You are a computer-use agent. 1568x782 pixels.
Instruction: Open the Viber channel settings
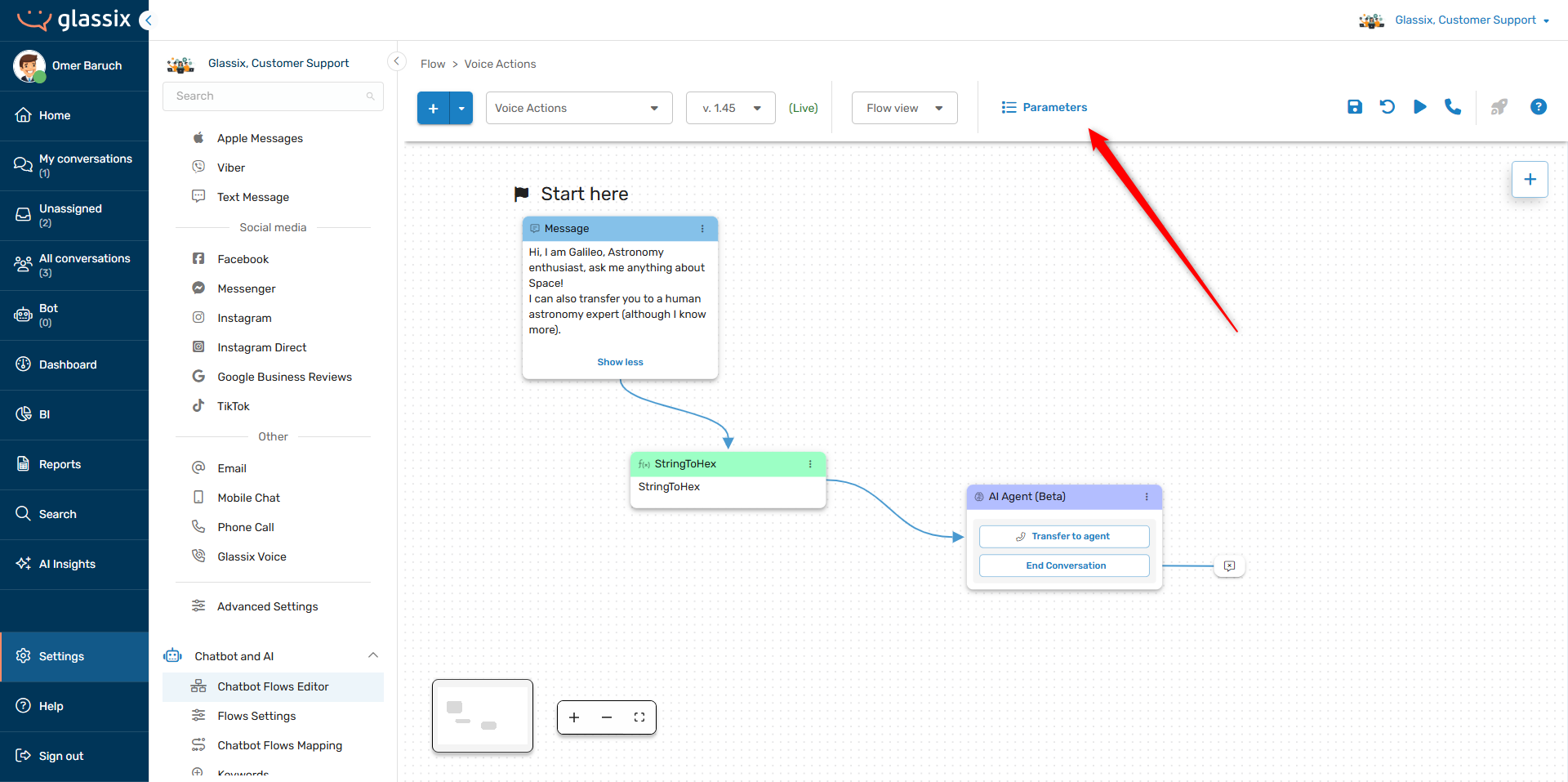231,168
